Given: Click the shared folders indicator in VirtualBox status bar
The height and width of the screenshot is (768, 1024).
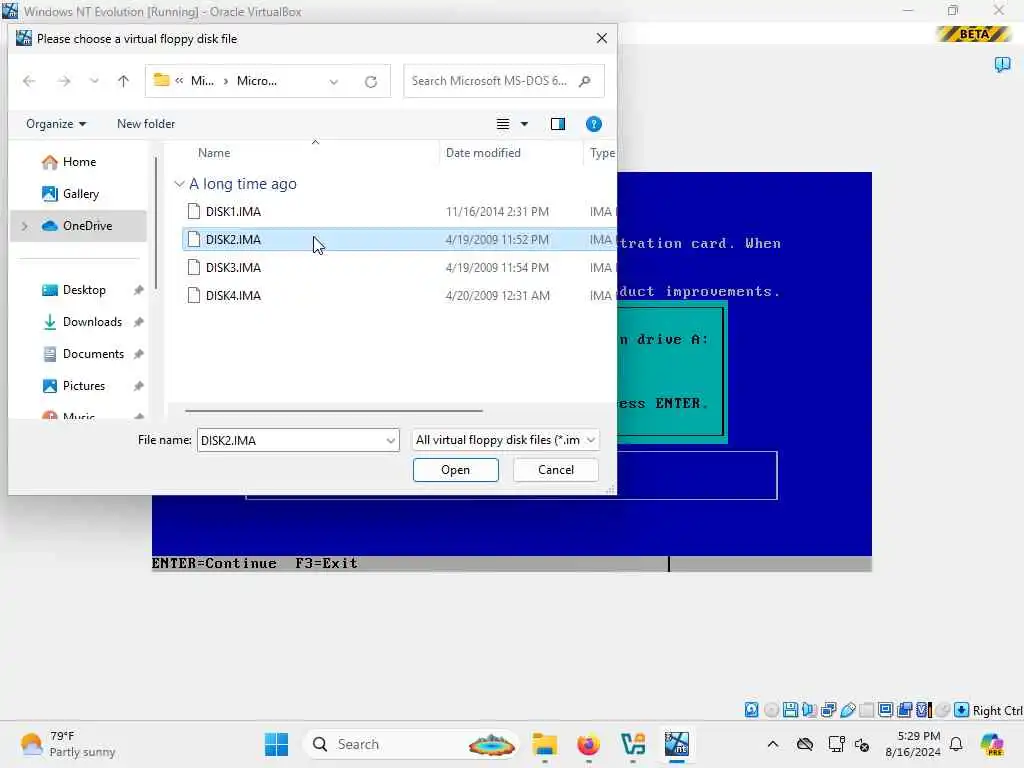Looking at the screenshot, I should 867,710.
